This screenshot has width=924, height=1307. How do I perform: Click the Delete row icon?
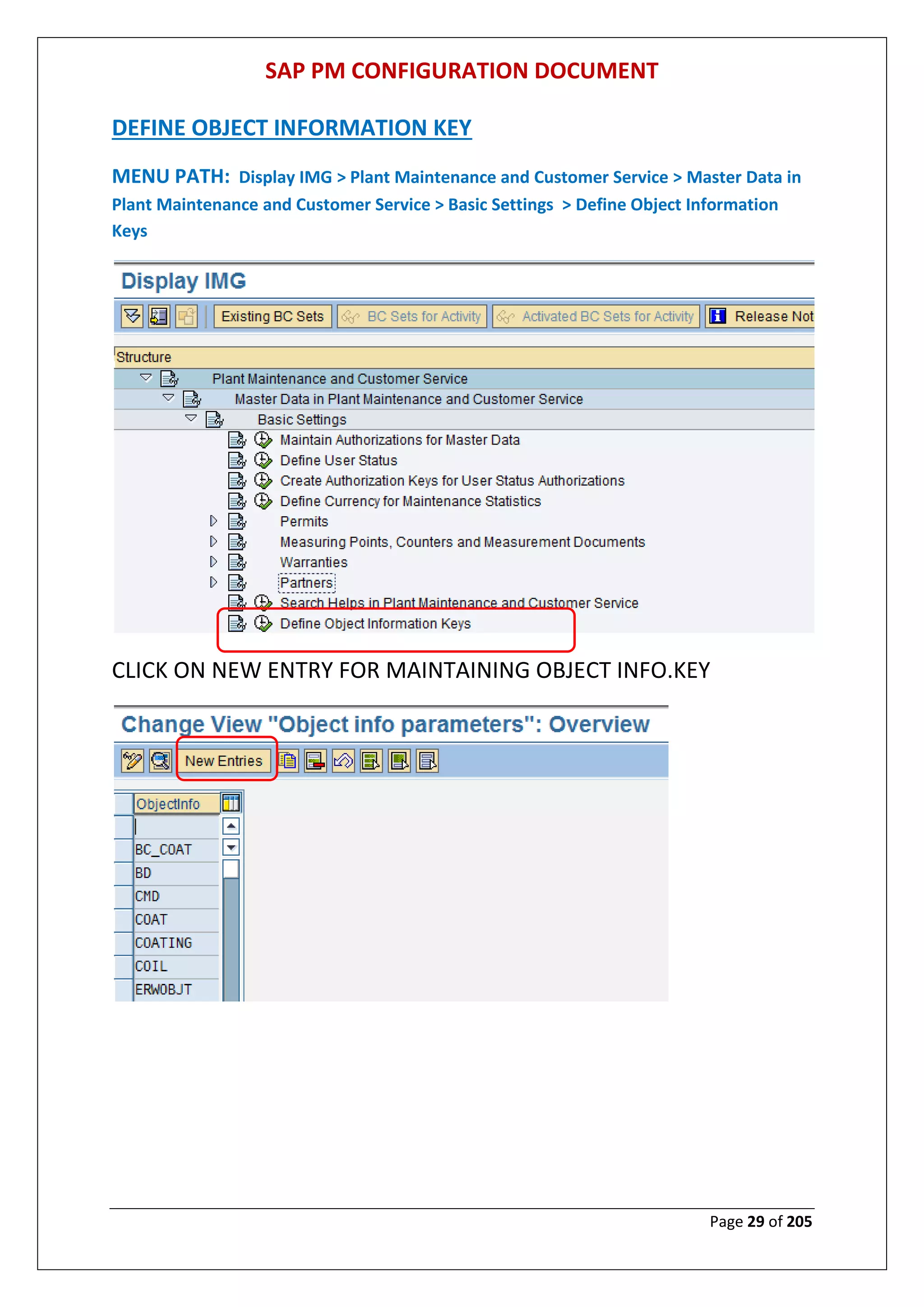pos(315,761)
